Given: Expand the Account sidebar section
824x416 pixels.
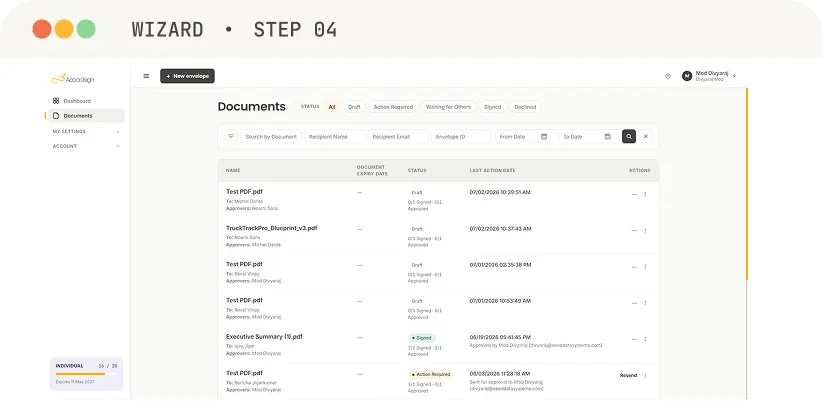Looking at the screenshot, I should 86,146.
